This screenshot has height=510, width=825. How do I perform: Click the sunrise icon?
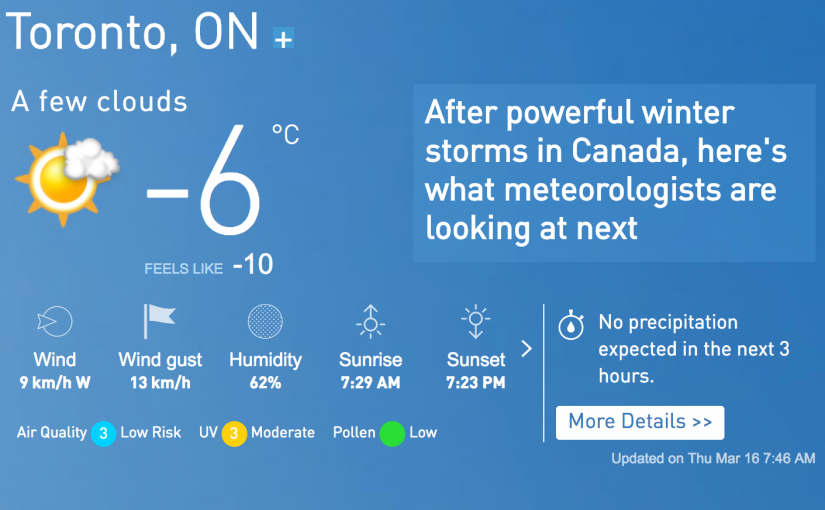point(370,320)
